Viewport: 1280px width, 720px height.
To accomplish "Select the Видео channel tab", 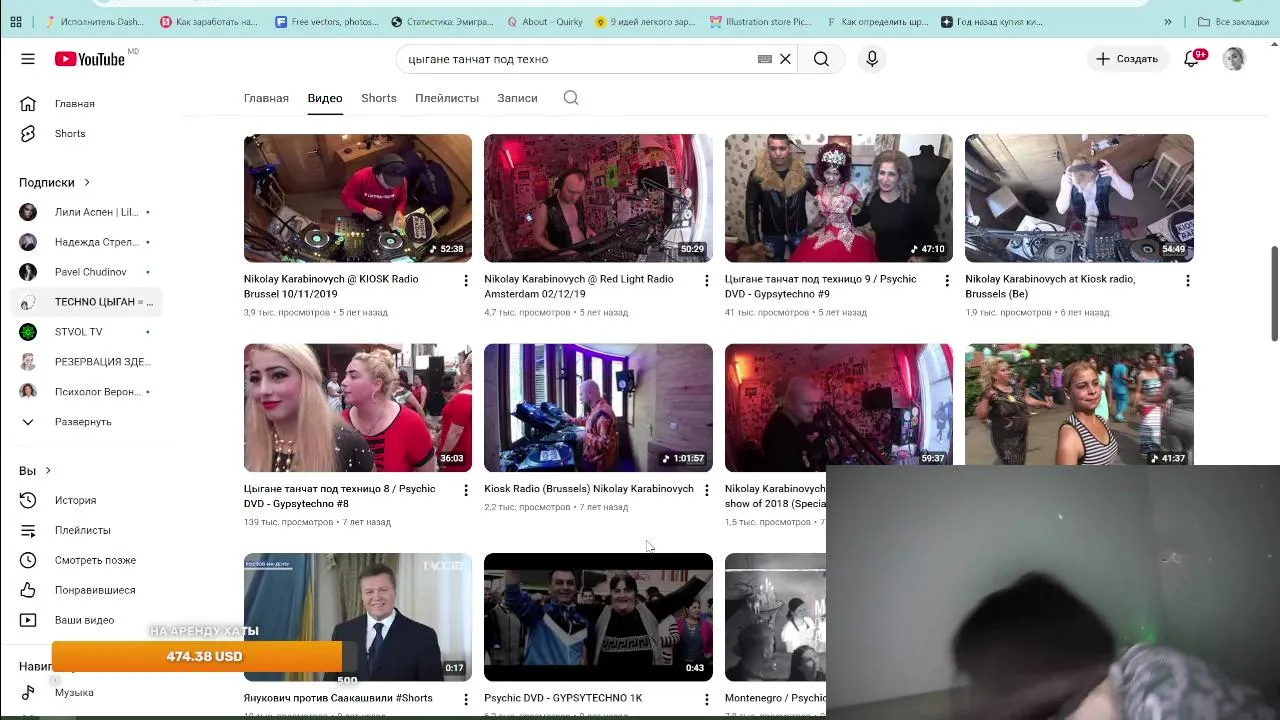I will [325, 98].
